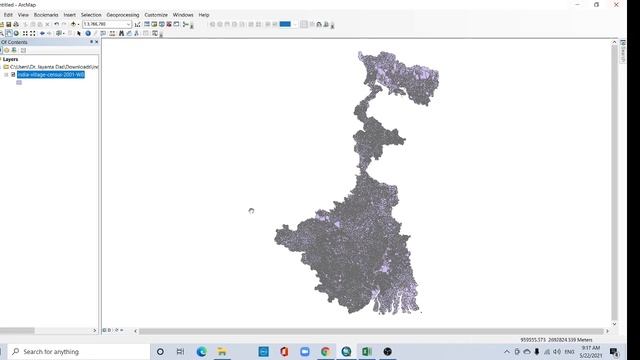Open Excel from the taskbar
Image resolution: width=640 pixels, height=360 pixels.
(x=367, y=351)
